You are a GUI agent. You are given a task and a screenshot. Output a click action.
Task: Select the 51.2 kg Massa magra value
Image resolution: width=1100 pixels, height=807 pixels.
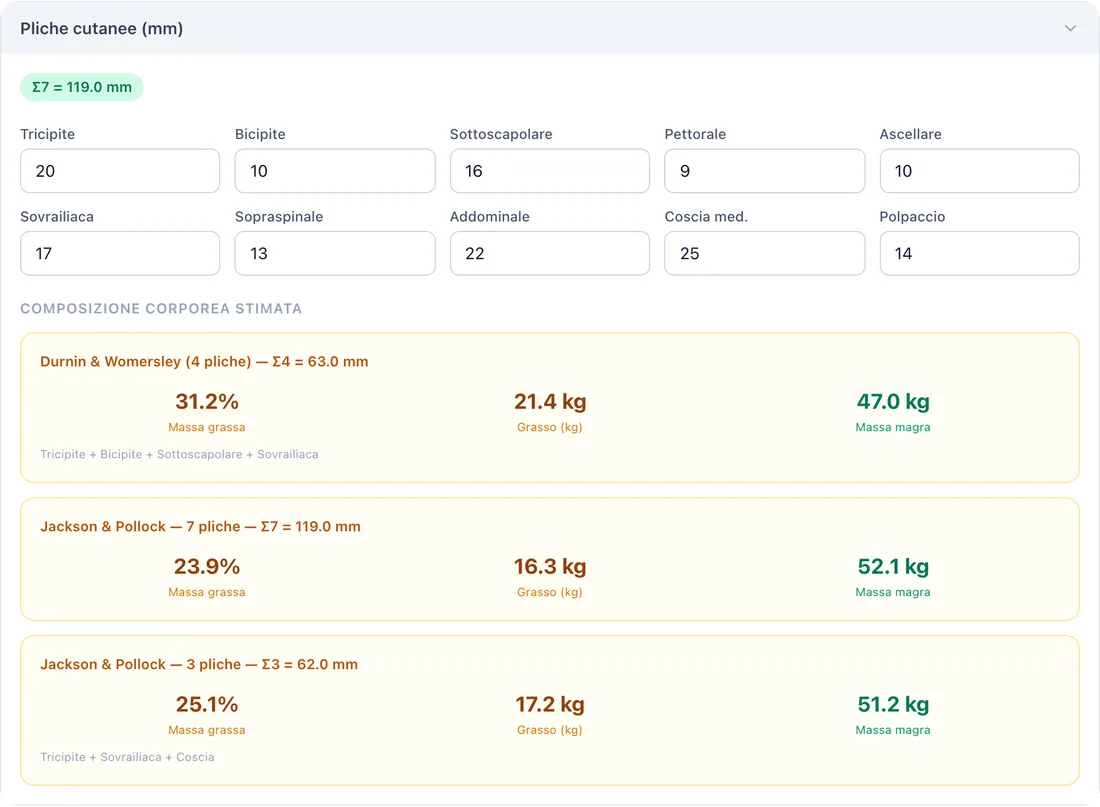tap(893, 704)
